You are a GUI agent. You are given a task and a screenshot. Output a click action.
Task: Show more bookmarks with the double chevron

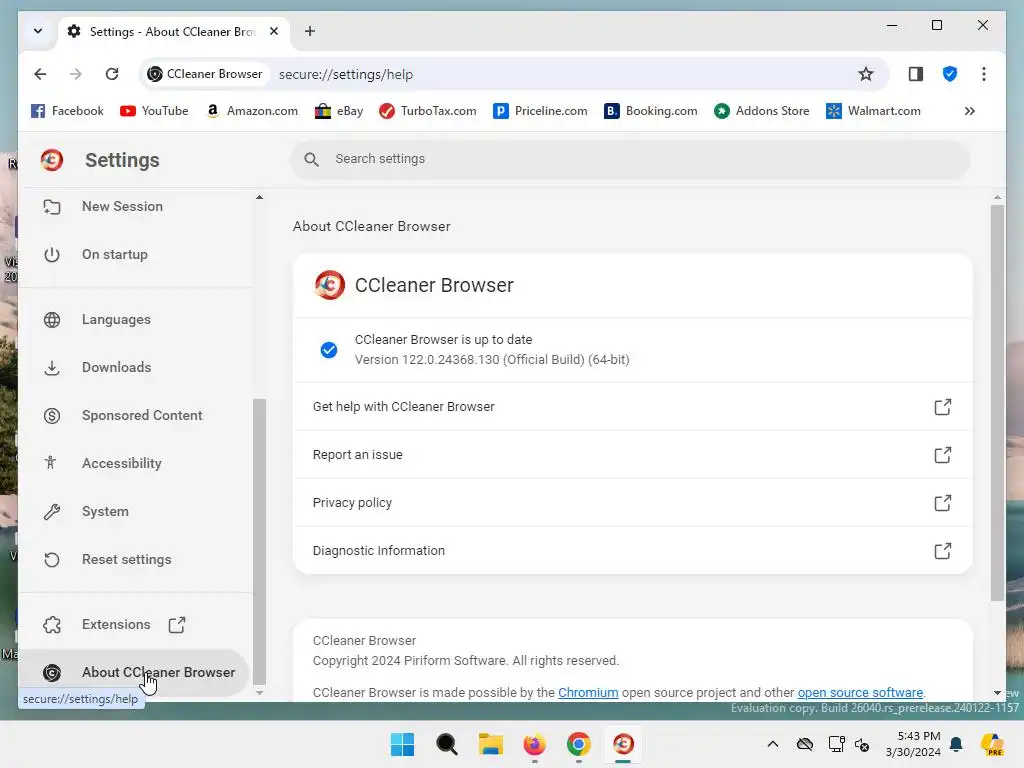click(x=970, y=111)
